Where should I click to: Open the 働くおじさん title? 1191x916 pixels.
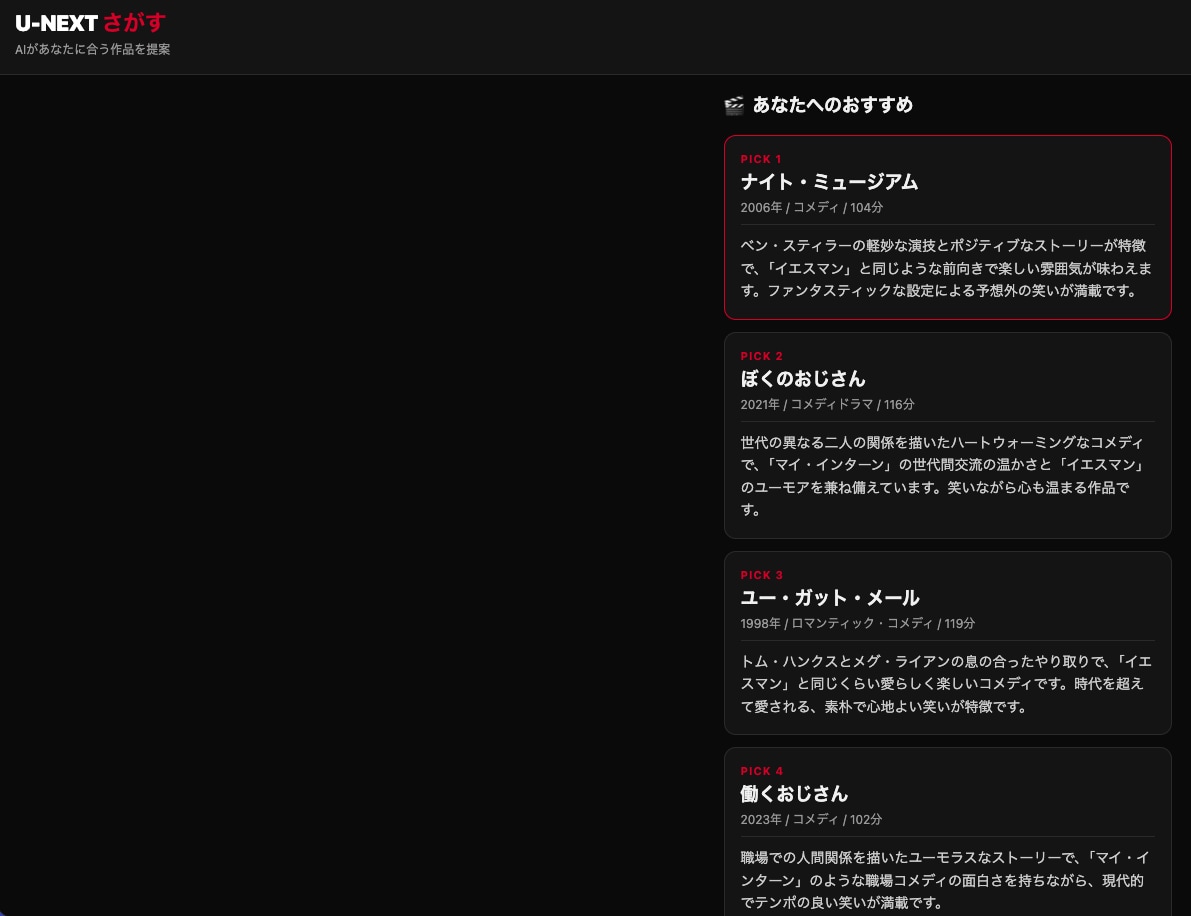(794, 794)
